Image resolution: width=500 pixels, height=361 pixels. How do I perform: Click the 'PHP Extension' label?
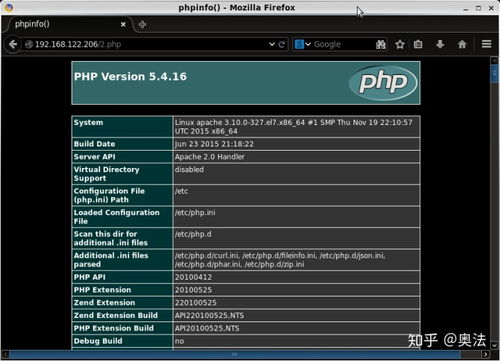(x=102, y=290)
